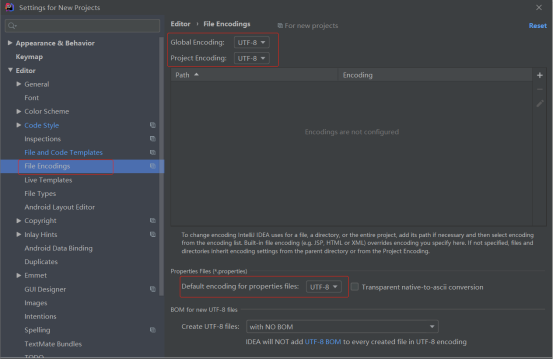This screenshot has width=554, height=360.
Task: Click project-level icon next to GUI Designer
Action: point(153,289)
